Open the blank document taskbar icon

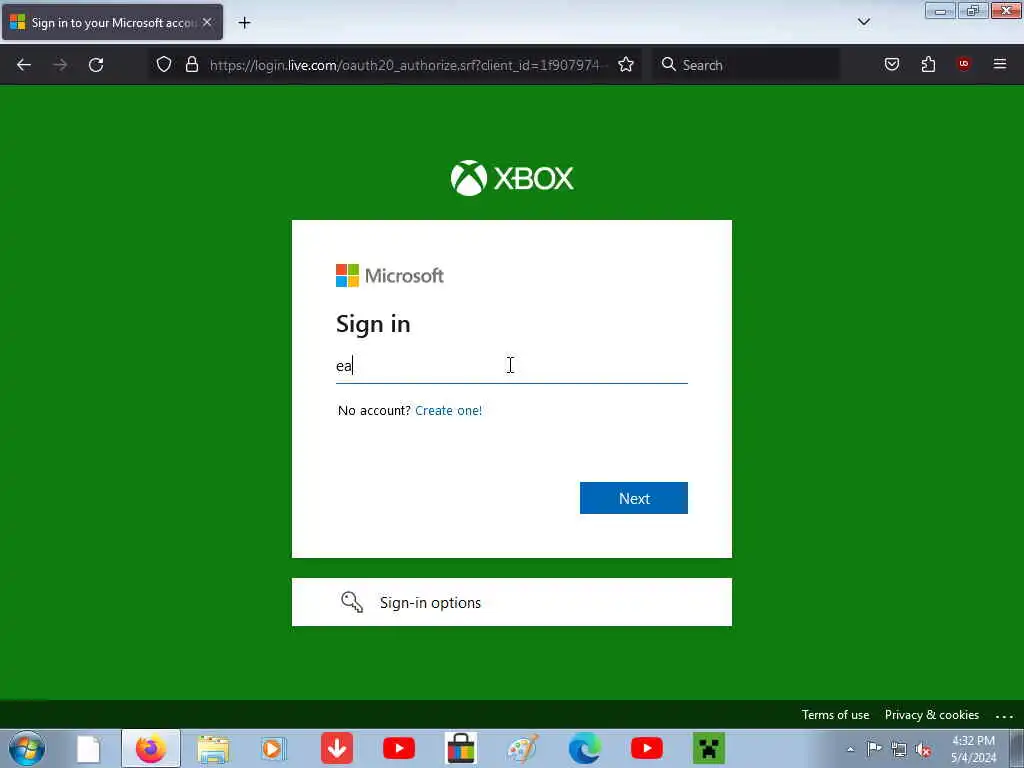pyautogui.click(x=88, y=748)
